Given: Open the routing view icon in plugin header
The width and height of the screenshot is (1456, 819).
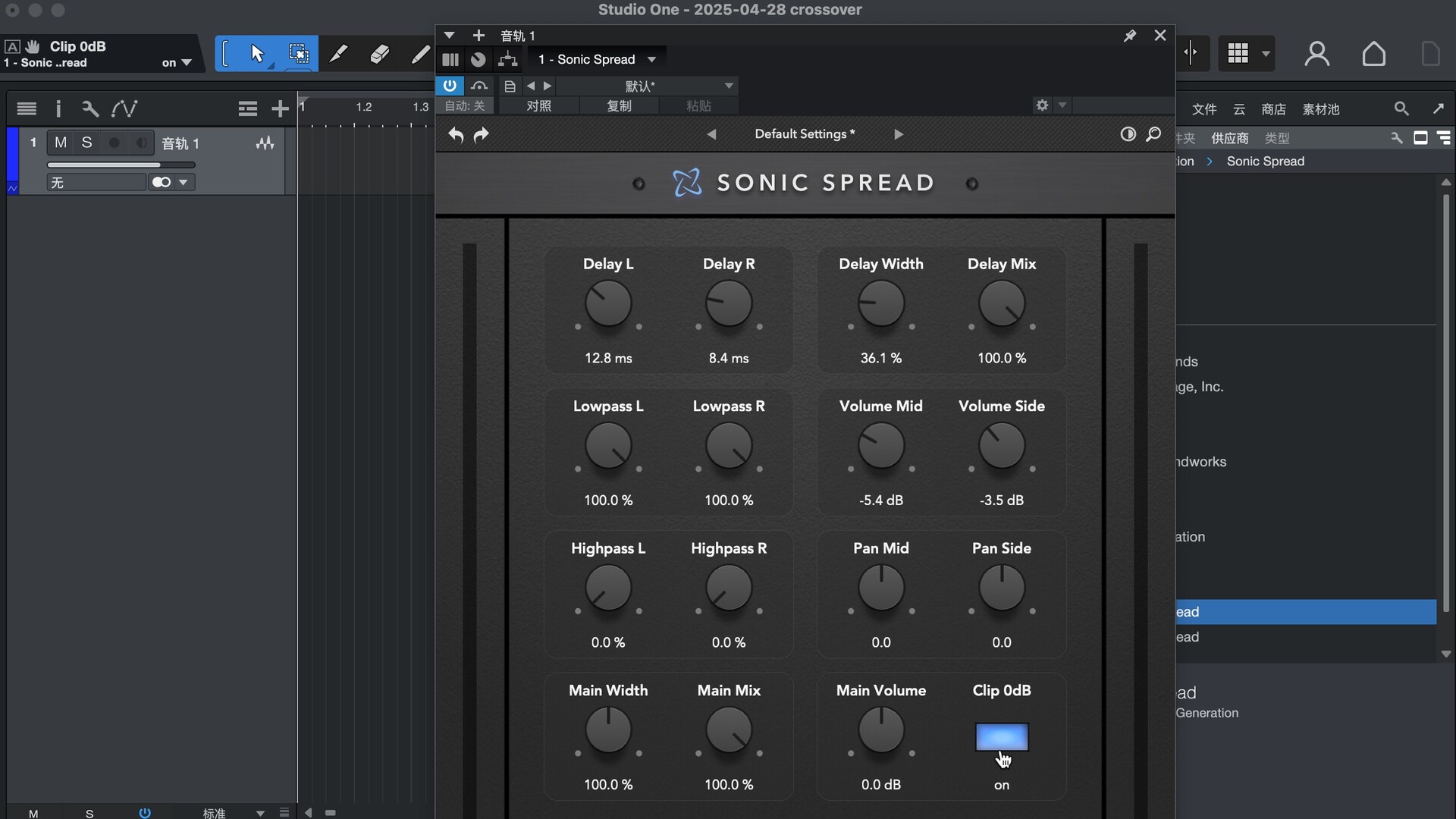Looking at the screenshot, I should [x=508, y=59].
